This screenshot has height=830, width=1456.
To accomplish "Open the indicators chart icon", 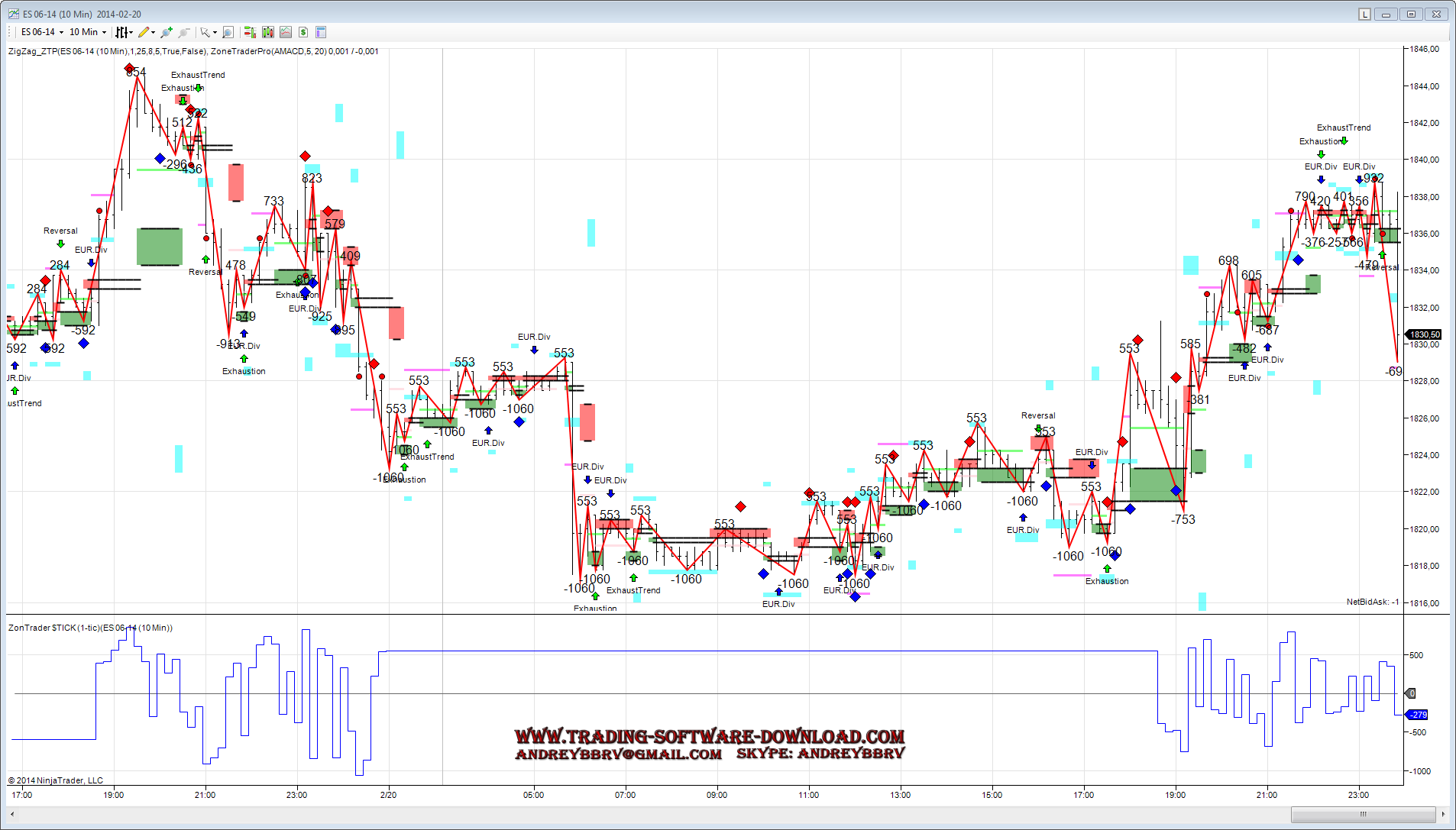I will tap(285, 32).
